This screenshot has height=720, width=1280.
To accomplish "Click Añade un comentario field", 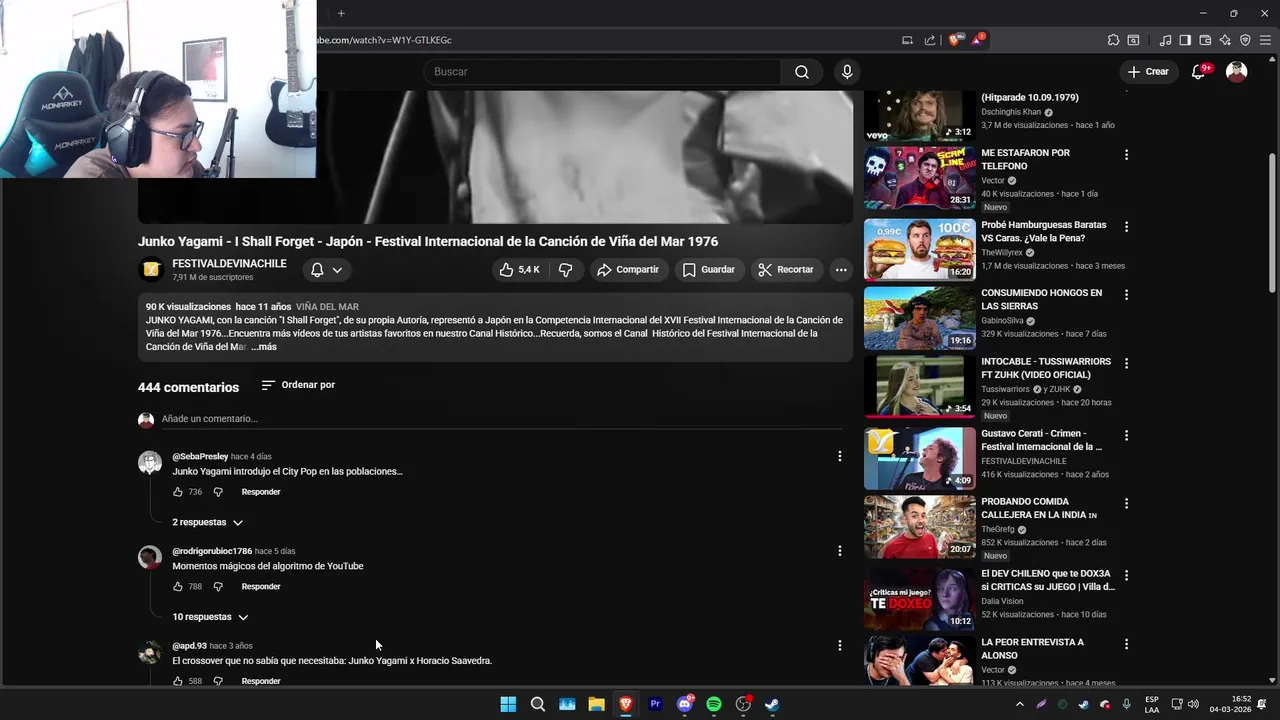I will 500,419.
